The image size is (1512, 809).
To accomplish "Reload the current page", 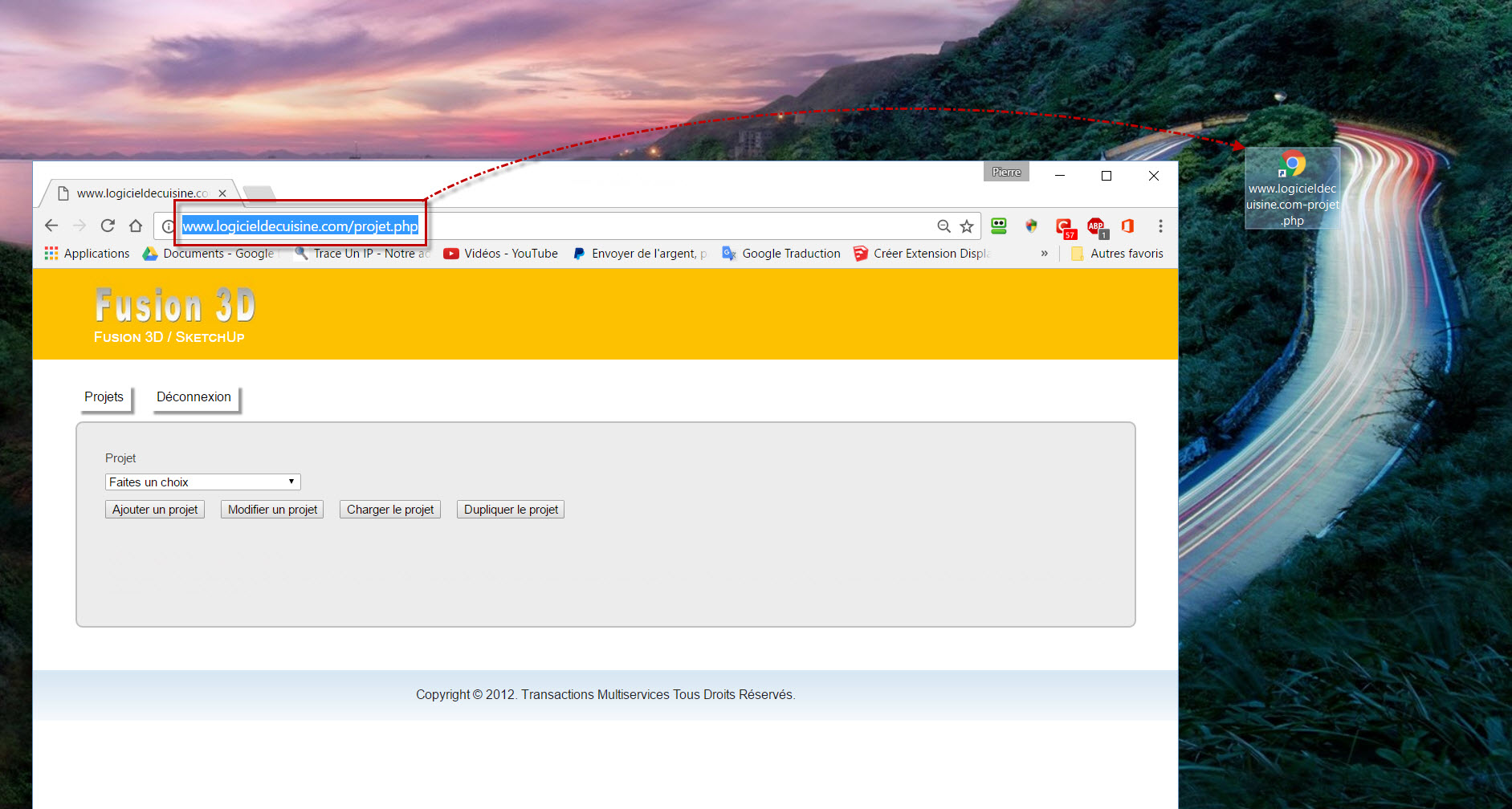I will click(x=108, y=226).
